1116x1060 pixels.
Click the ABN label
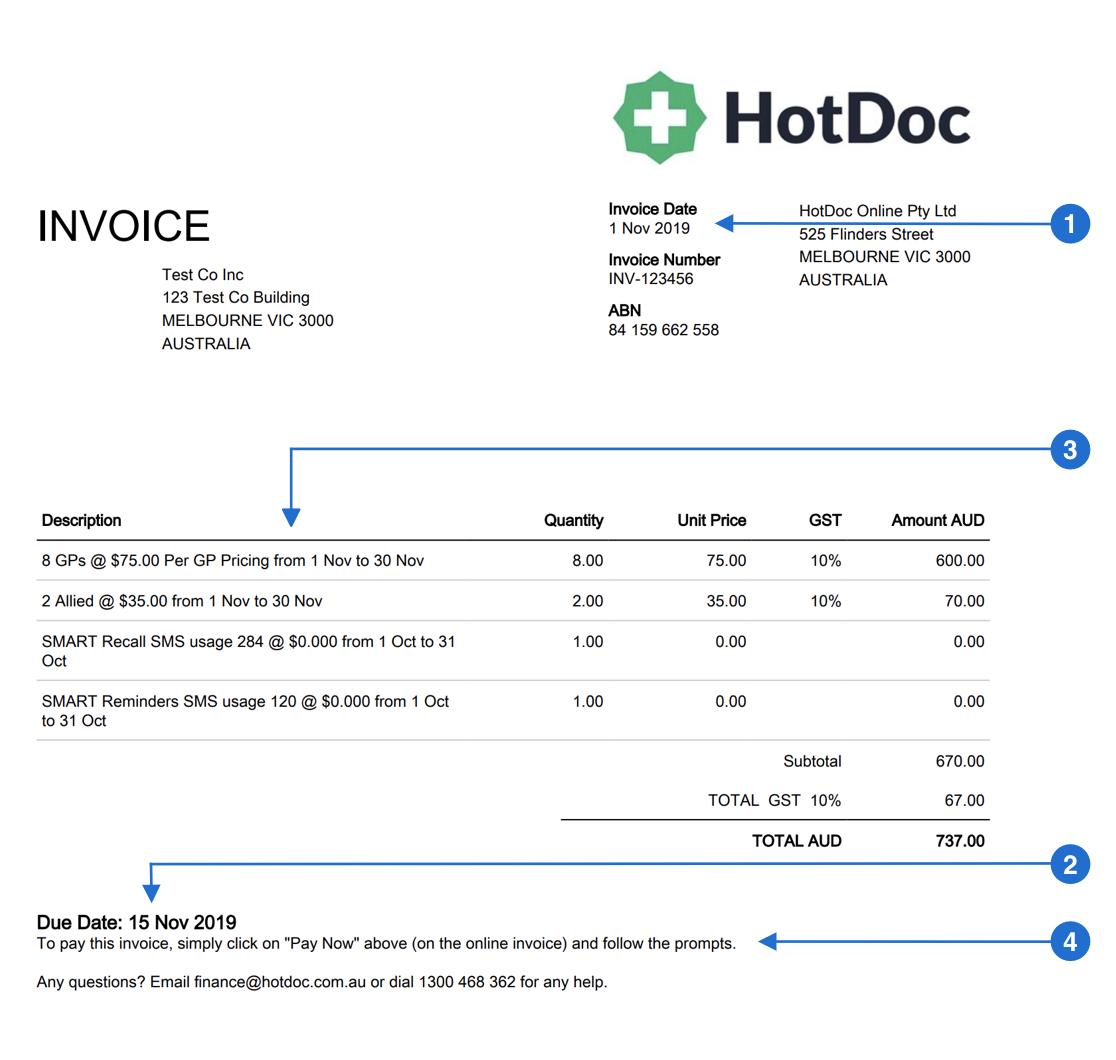(x=625, y=310)
